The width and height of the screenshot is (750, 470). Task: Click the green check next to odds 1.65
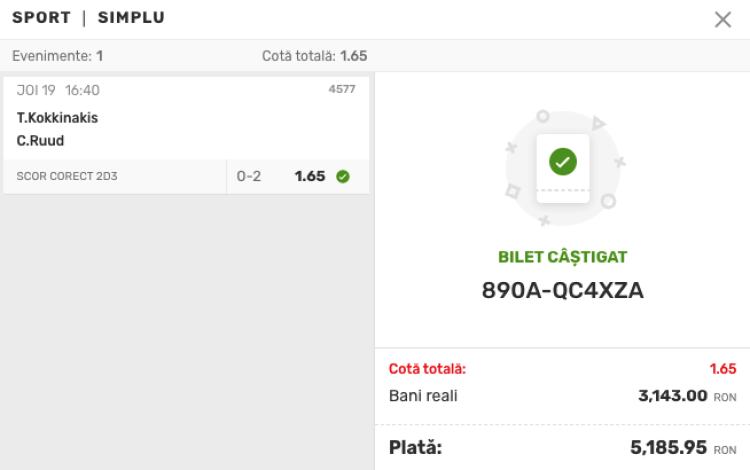(x=343, y=177)
